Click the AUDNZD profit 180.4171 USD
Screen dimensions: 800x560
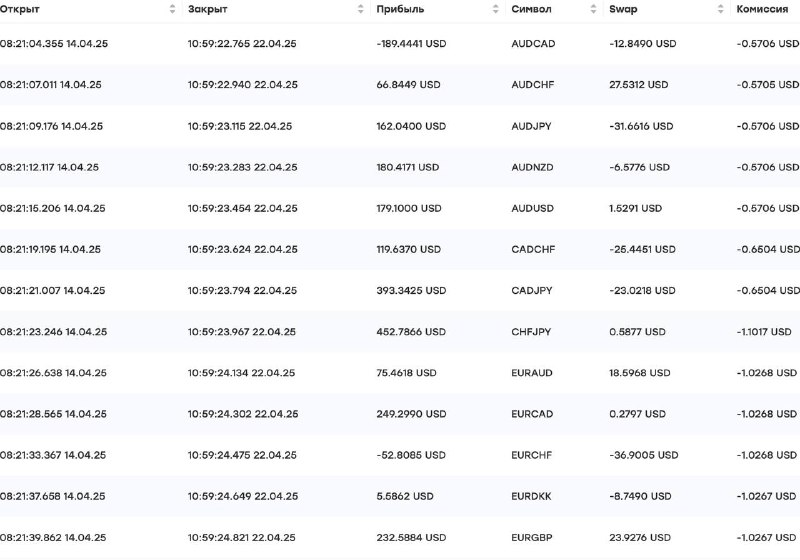click(407, 167)
